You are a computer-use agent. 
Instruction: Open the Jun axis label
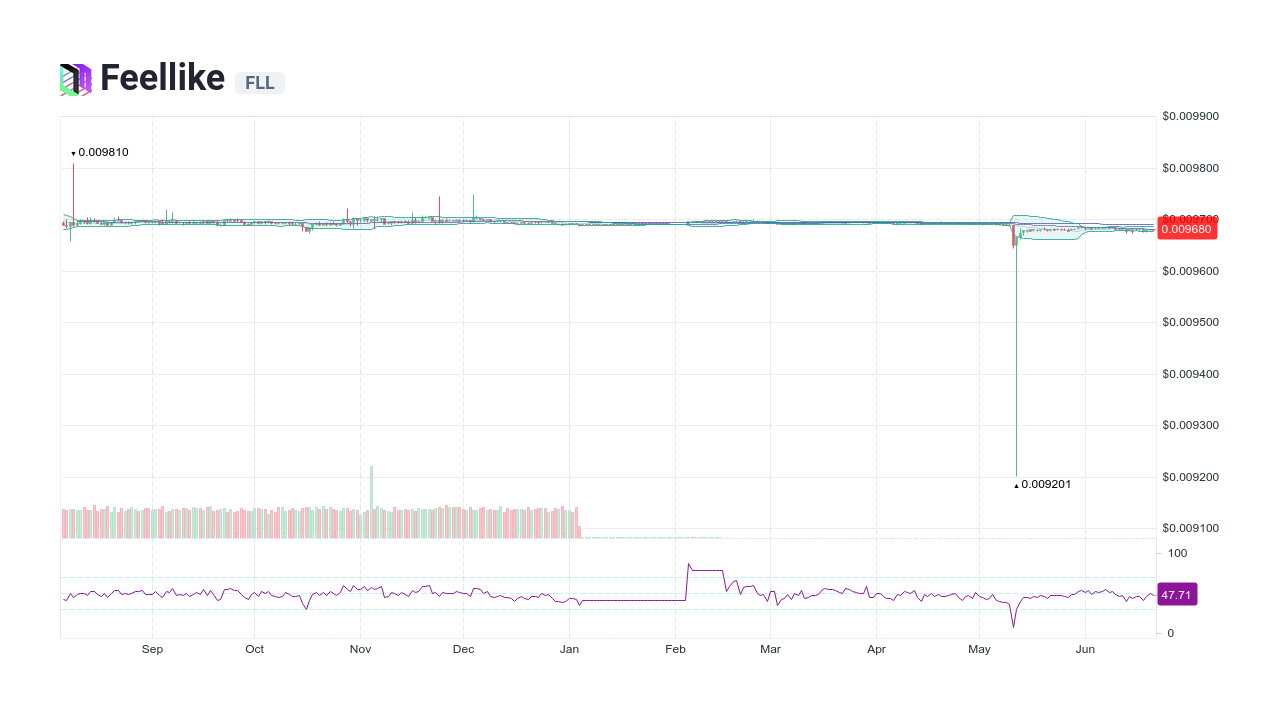(x=1085, y=649)
